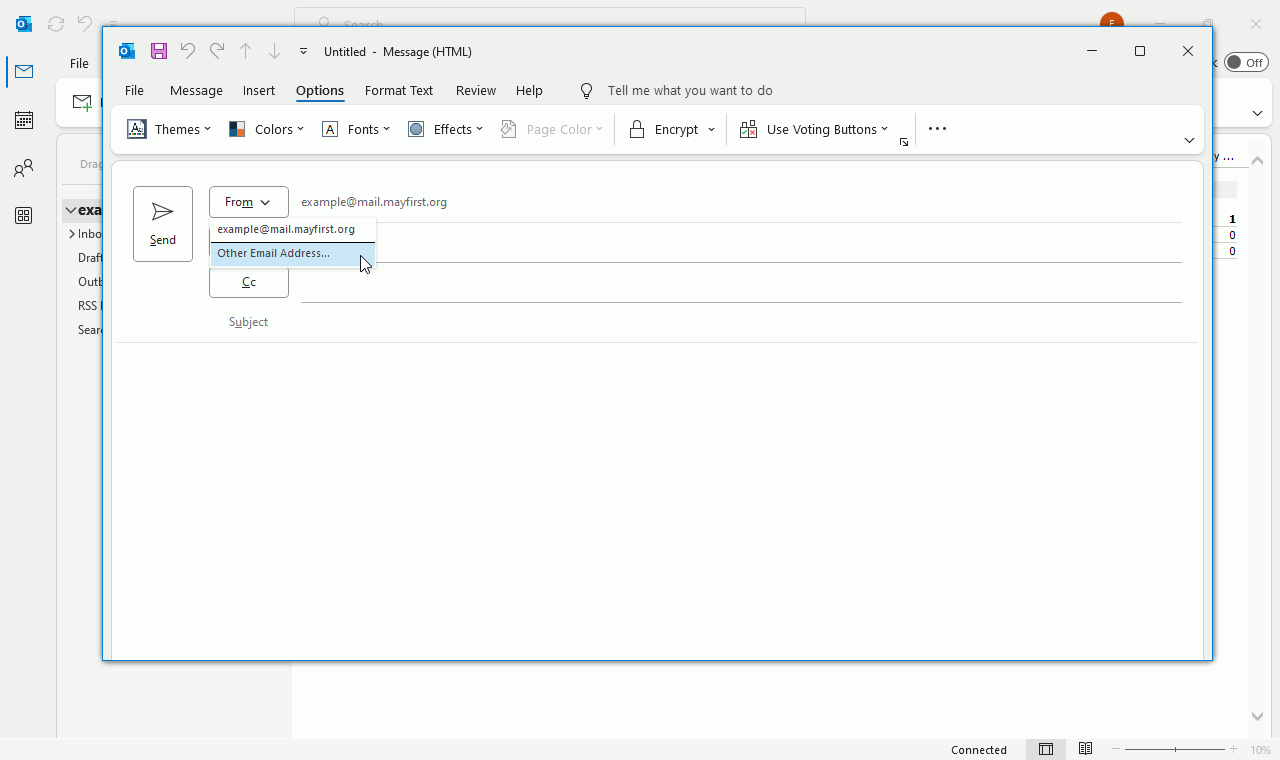Open the Colors theme dropdown
The image size is (1280, 760).
(266, 129)
